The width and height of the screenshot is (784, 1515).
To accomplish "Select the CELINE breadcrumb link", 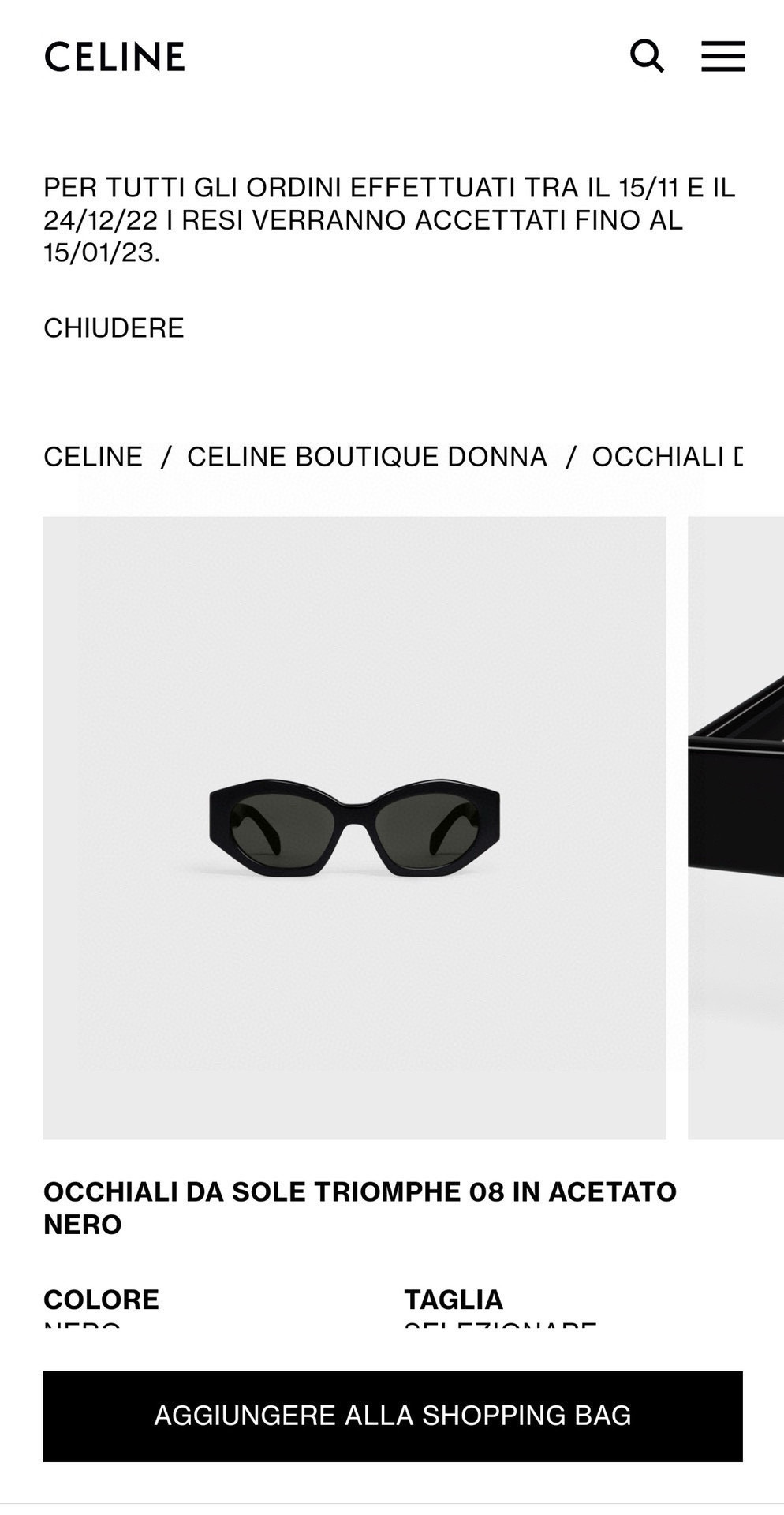I will (x=93, y=456).
